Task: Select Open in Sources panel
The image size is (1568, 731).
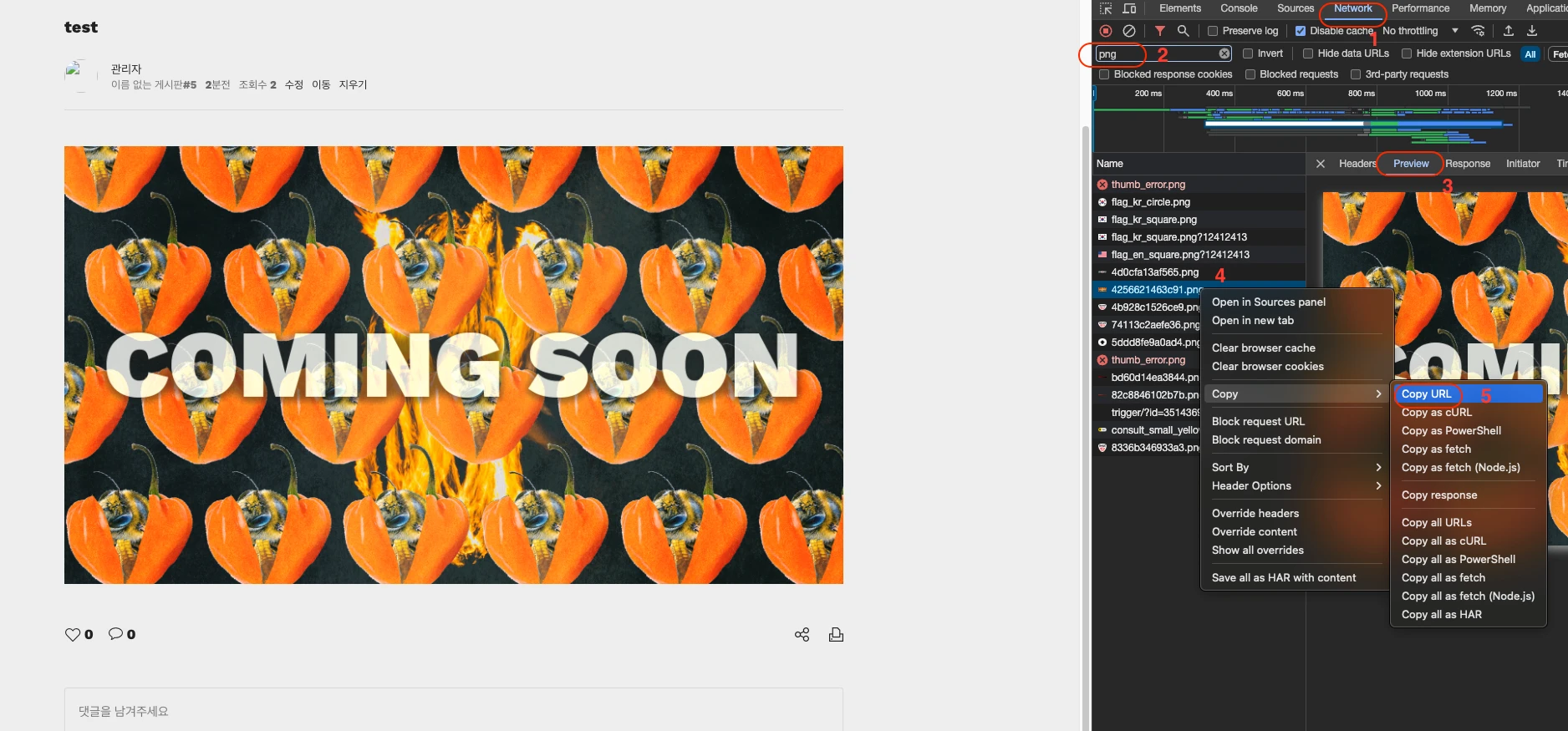Action: point(1296,302)
